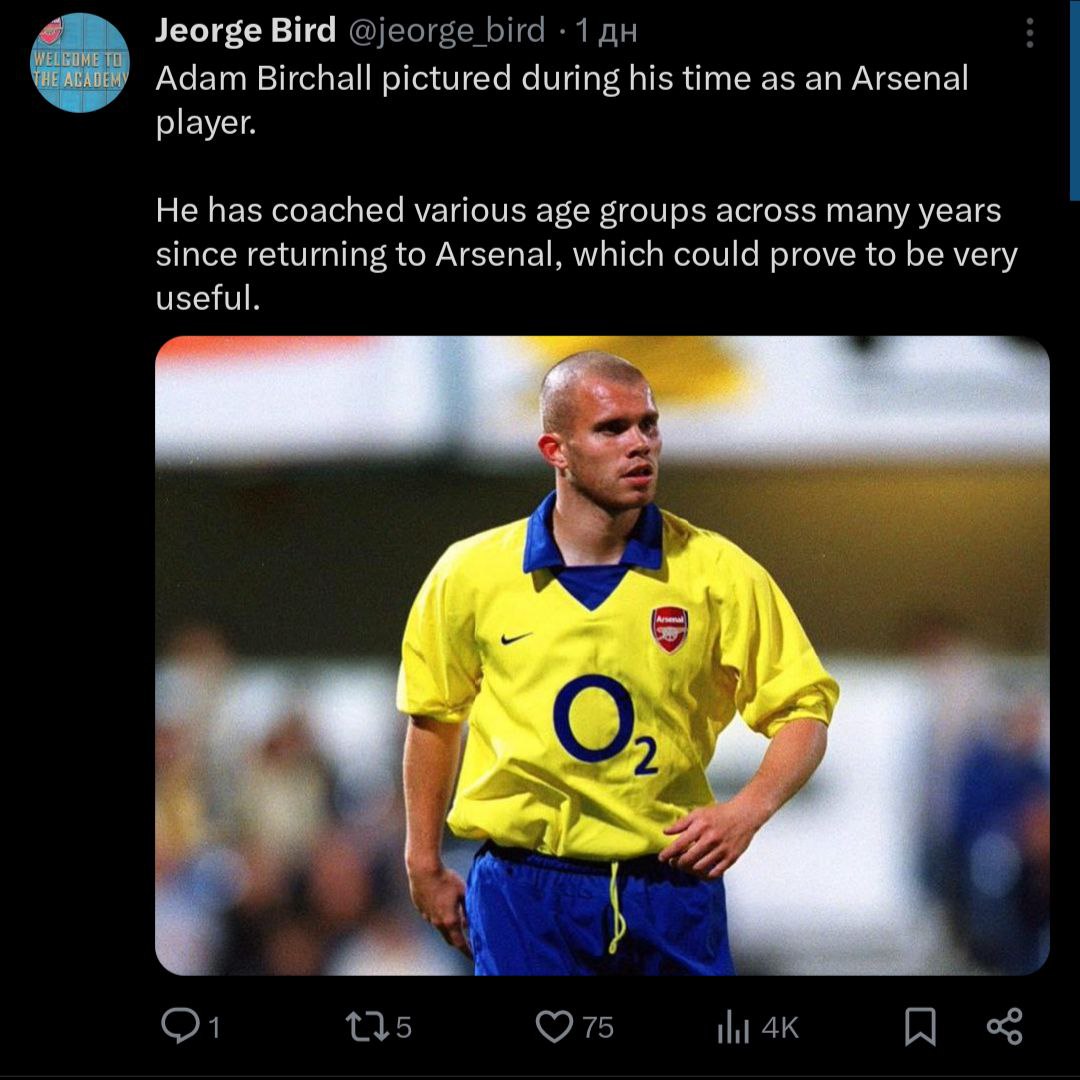Click the @jeorge_bird handle

[446, 32]
